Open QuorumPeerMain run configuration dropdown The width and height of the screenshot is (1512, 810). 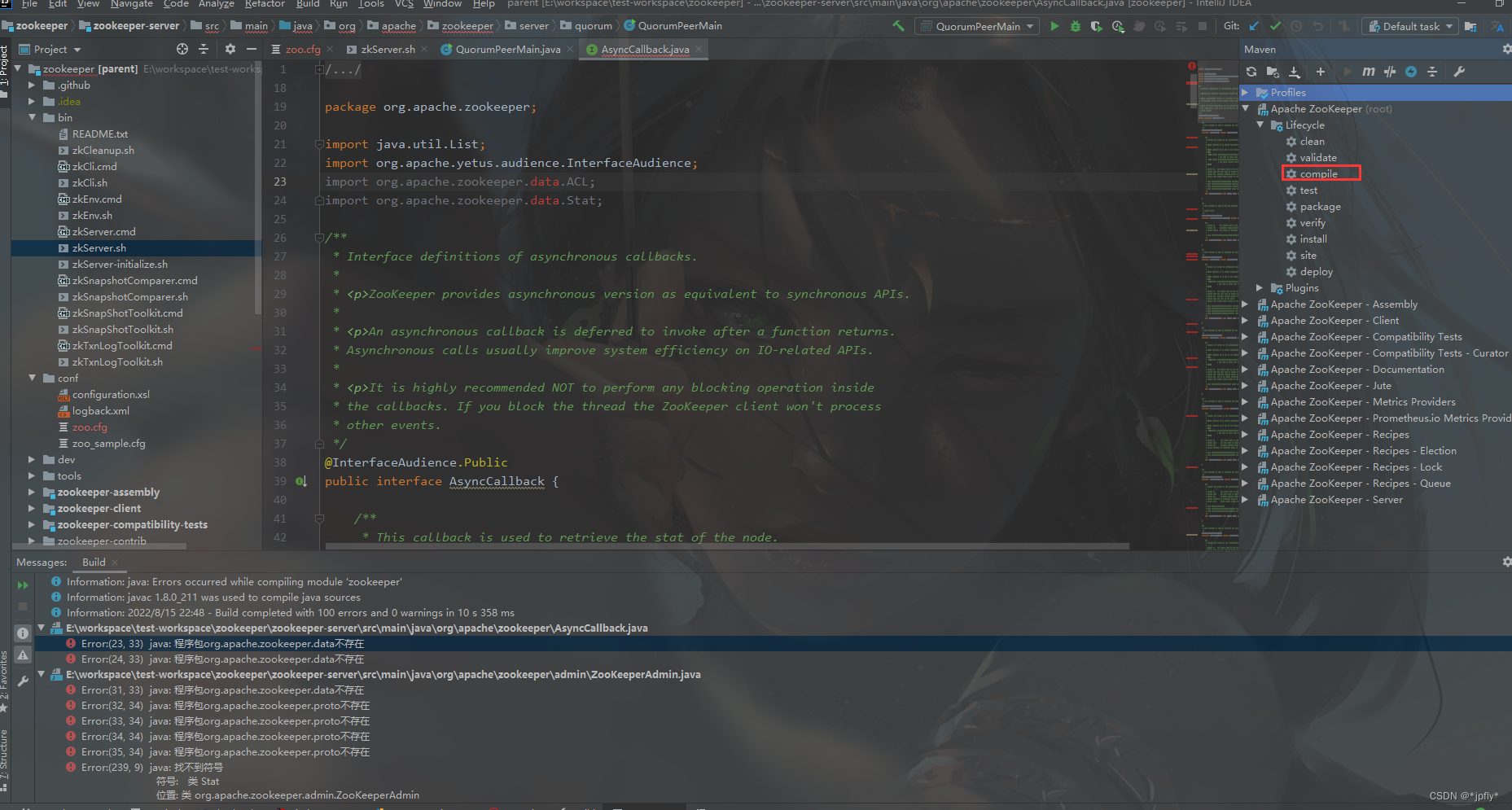click(x=977, y=26)
